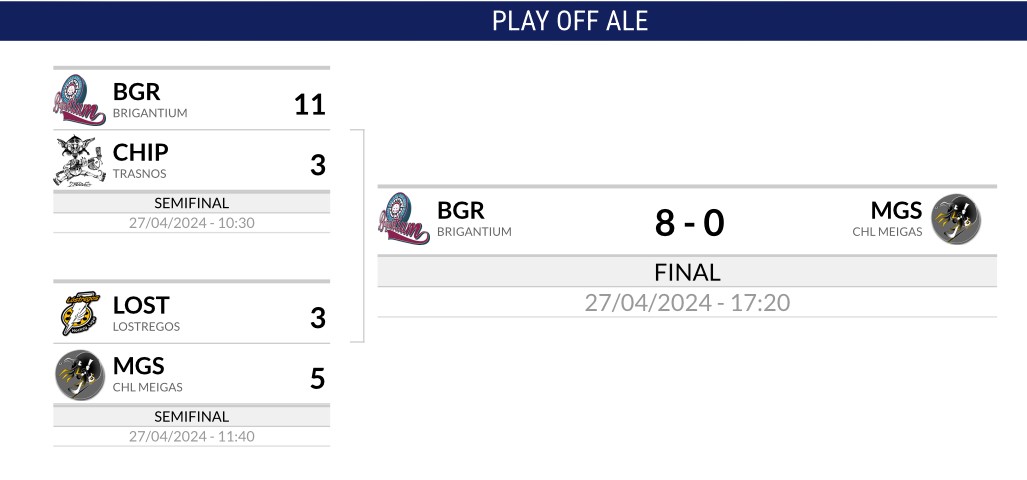
Task: Click the score 11 for Brigantium
Action: pos(309,104)
